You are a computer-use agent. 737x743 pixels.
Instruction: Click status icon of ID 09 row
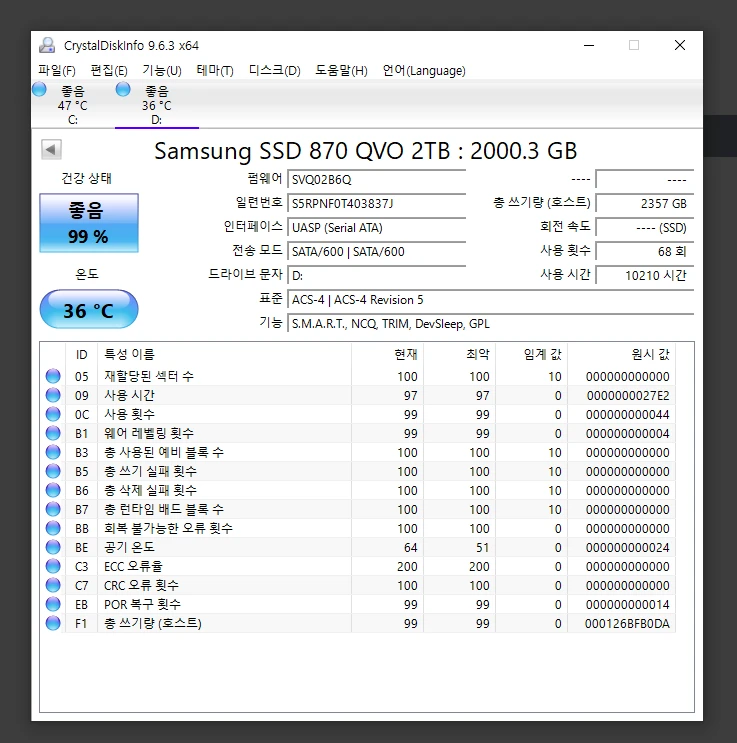click(53, 395)
